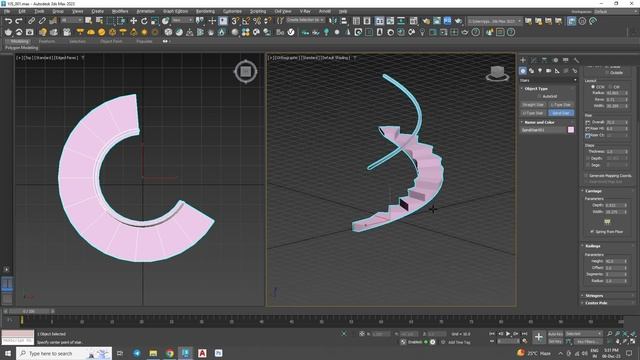This screenshot has width=640, height=360.
Task: Switch to the Modeling ribbon tab
Action: pos(19,41)
